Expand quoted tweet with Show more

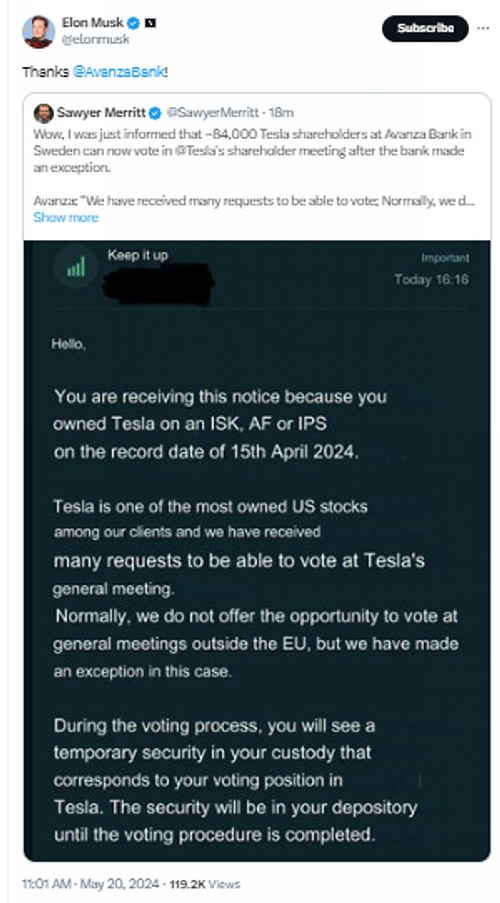pyautogui.click(x=66, y=217)
